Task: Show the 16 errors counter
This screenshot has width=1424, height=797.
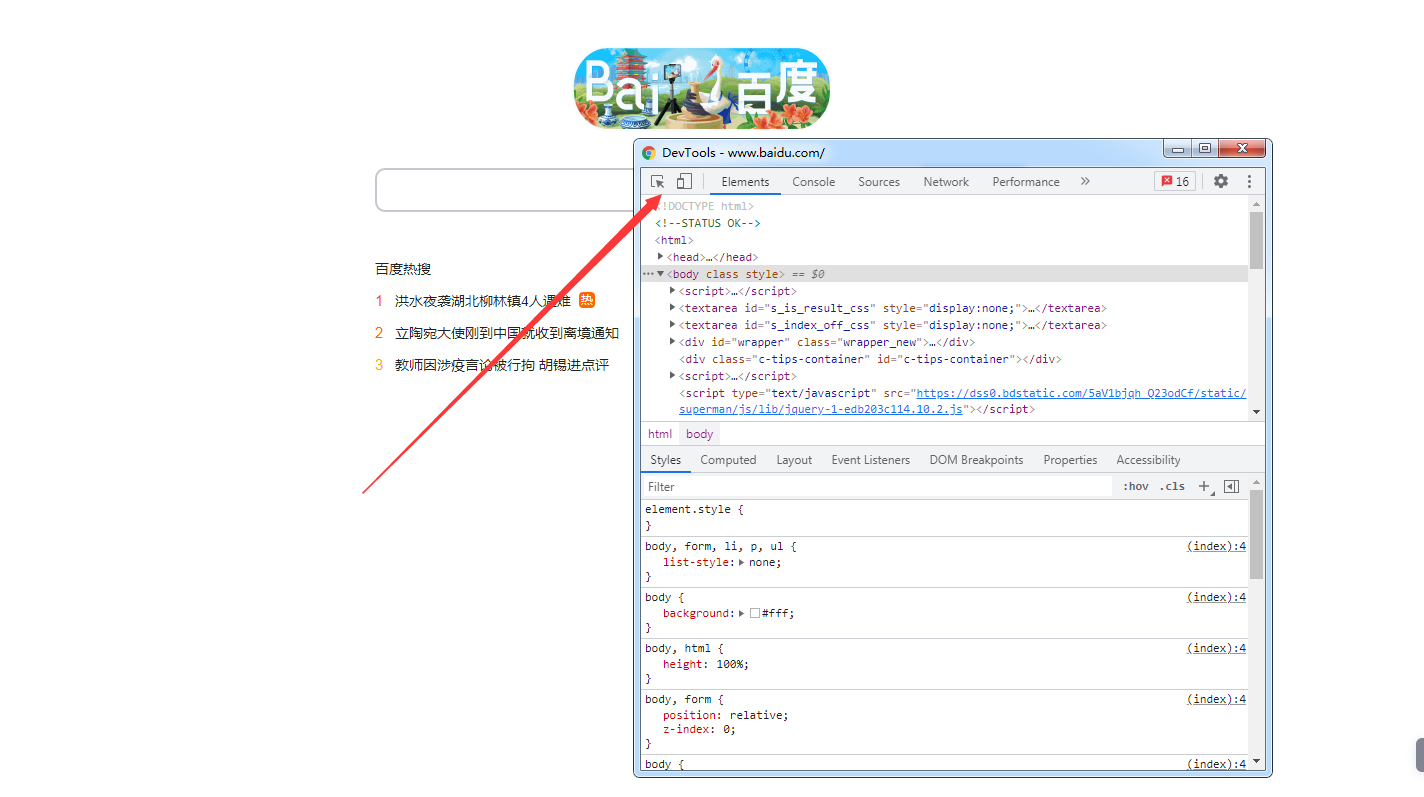Action: point(1175,182)
